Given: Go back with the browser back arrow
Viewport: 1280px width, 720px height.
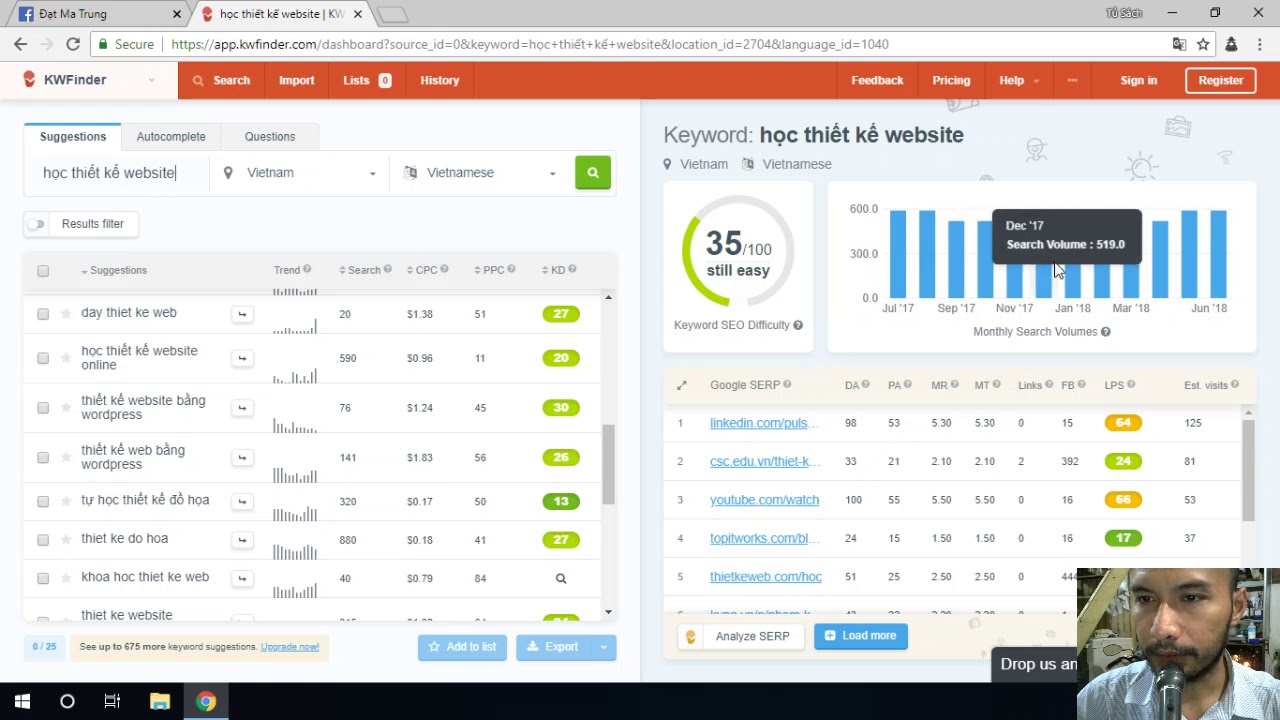Looking at the screenshot, I should (x=20, y=44).
